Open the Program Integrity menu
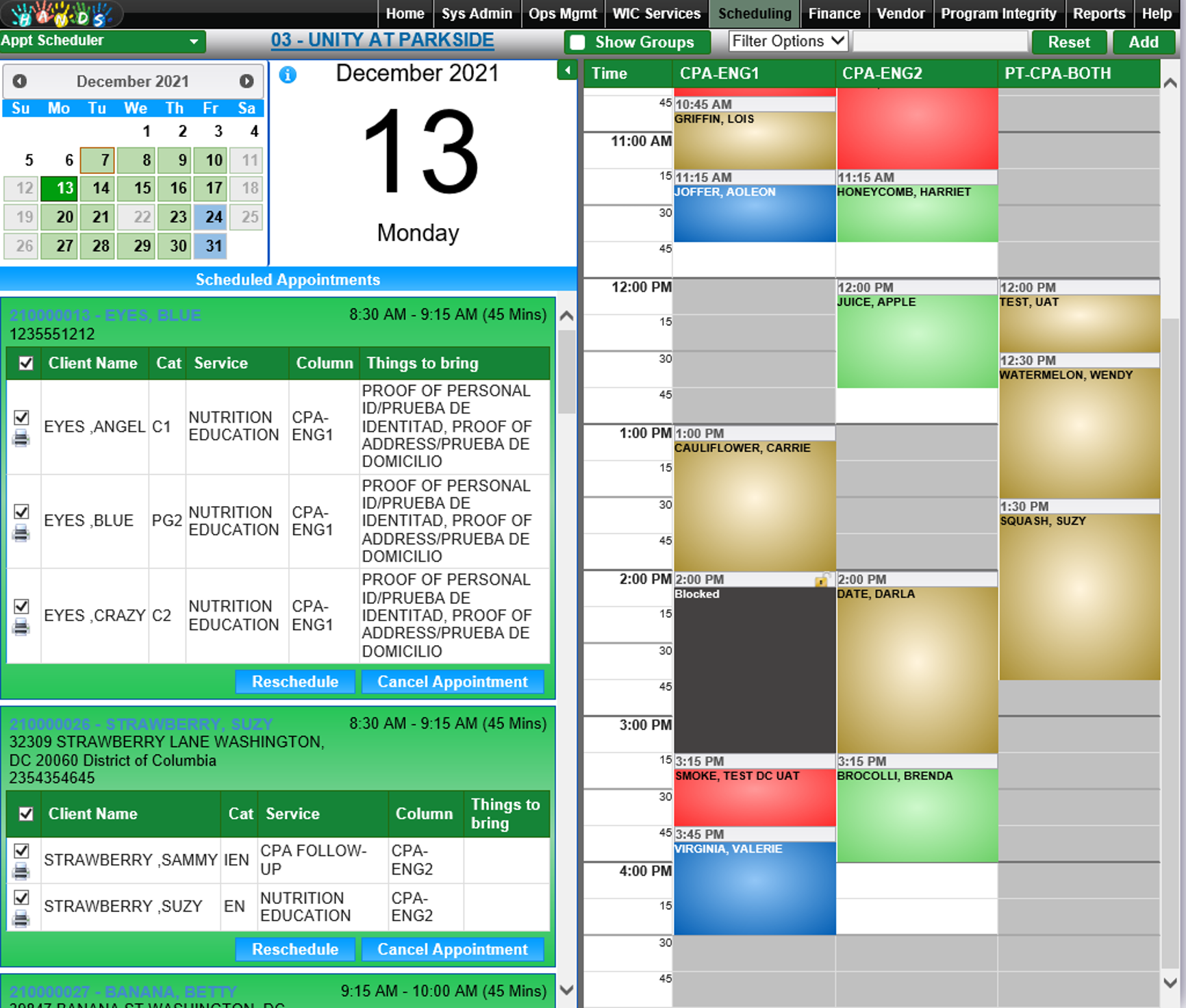Screen dimensions: 1186x1008 (998, 14)
